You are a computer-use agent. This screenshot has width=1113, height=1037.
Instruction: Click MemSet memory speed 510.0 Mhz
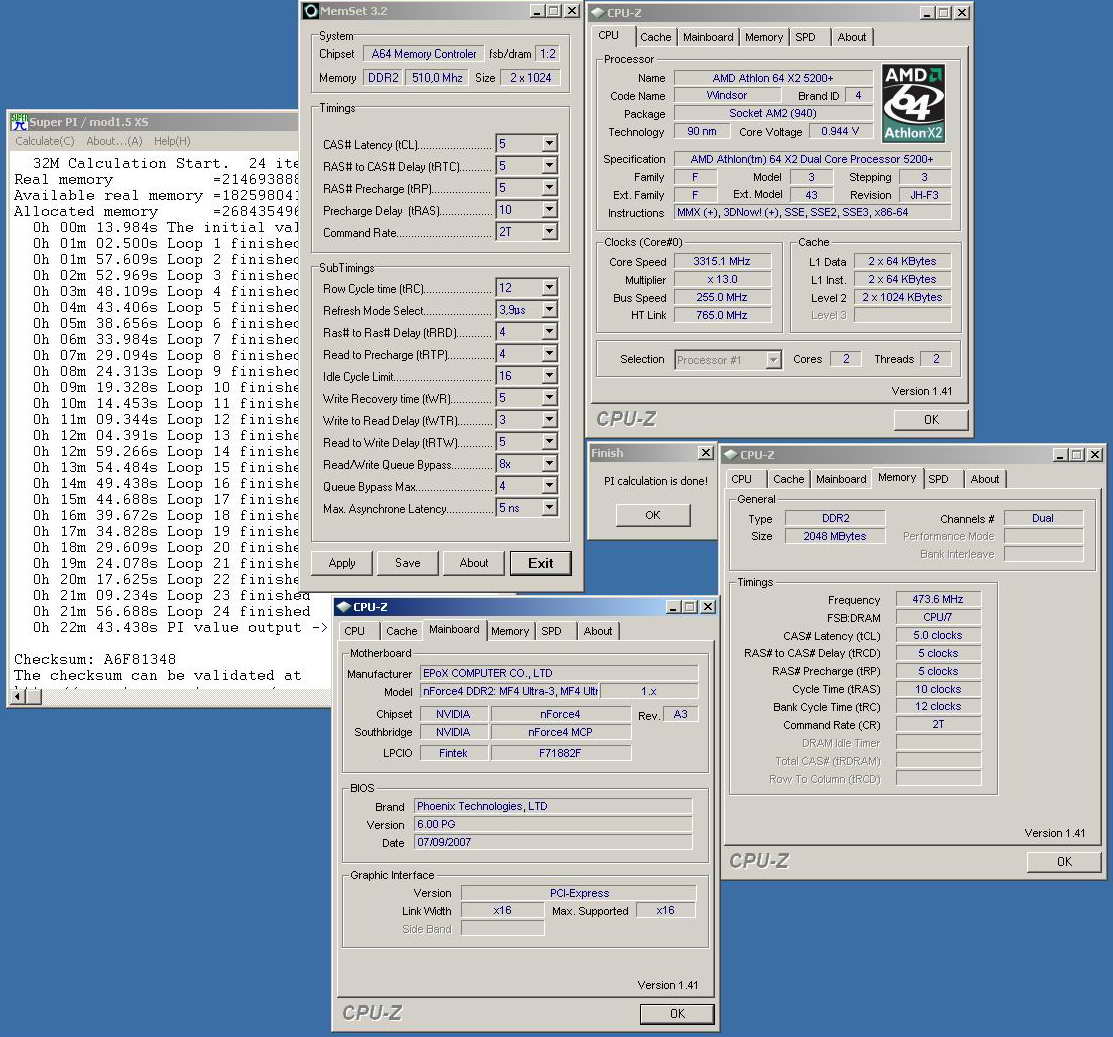coord(437,77)
